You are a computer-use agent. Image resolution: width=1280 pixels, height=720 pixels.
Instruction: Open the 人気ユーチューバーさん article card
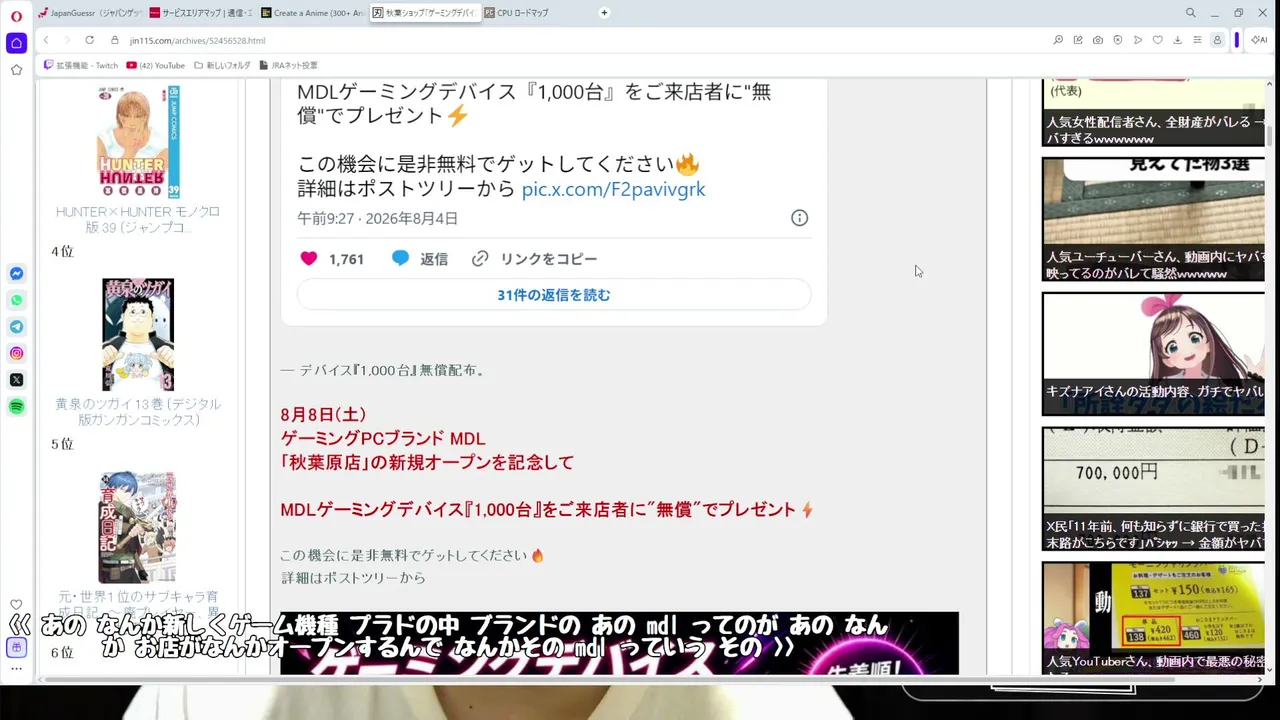pyautogui.click(x=1153, y=219)
